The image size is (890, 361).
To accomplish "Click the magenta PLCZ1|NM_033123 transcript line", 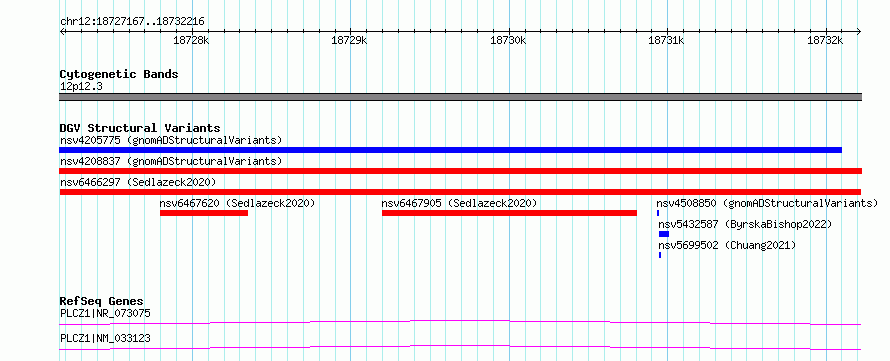I will coord(460,347).
